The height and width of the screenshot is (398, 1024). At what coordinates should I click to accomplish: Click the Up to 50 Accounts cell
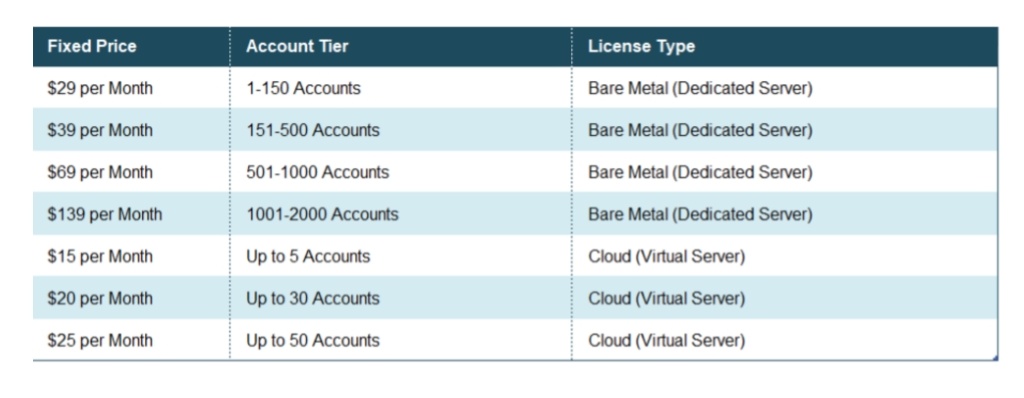400,340
